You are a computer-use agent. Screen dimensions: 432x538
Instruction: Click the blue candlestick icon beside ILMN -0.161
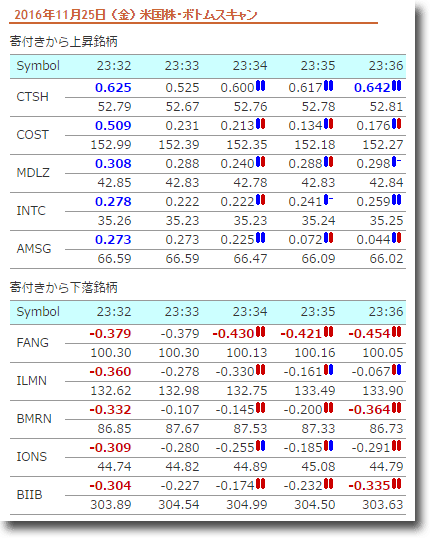pyautogui.click(x=329, y=370)
